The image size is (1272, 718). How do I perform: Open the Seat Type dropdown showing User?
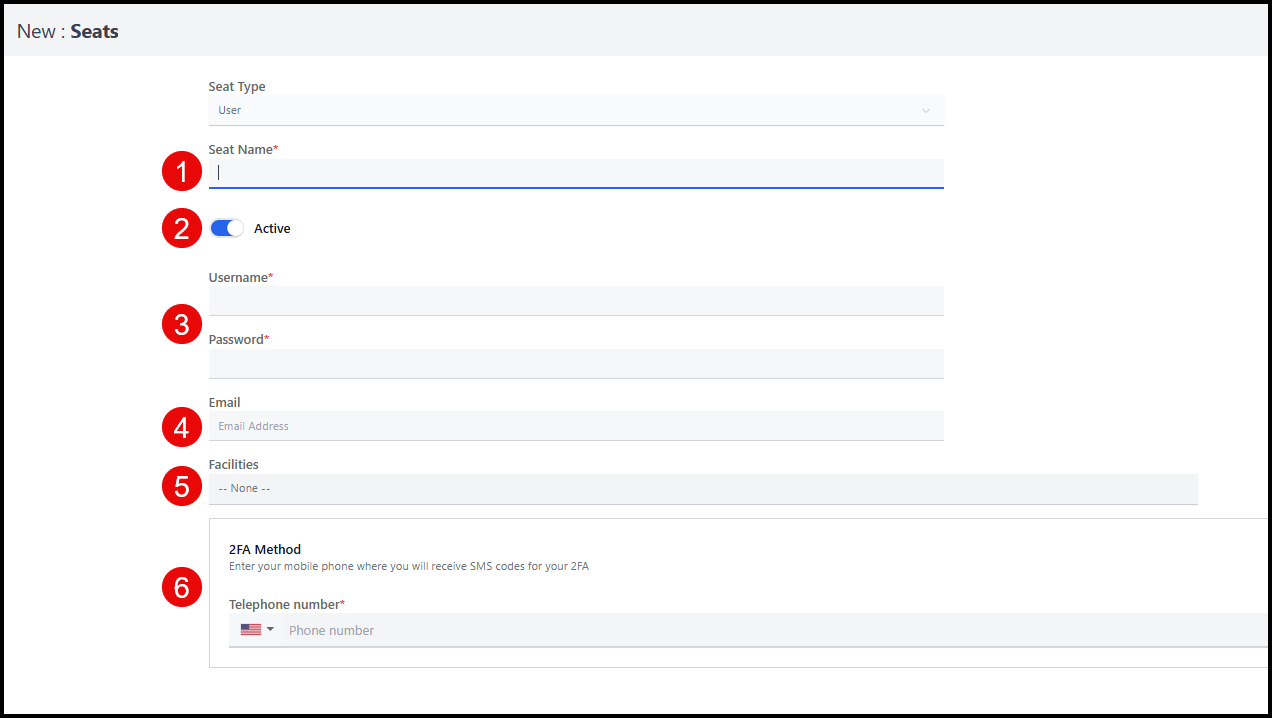click(x=575, y=110)
